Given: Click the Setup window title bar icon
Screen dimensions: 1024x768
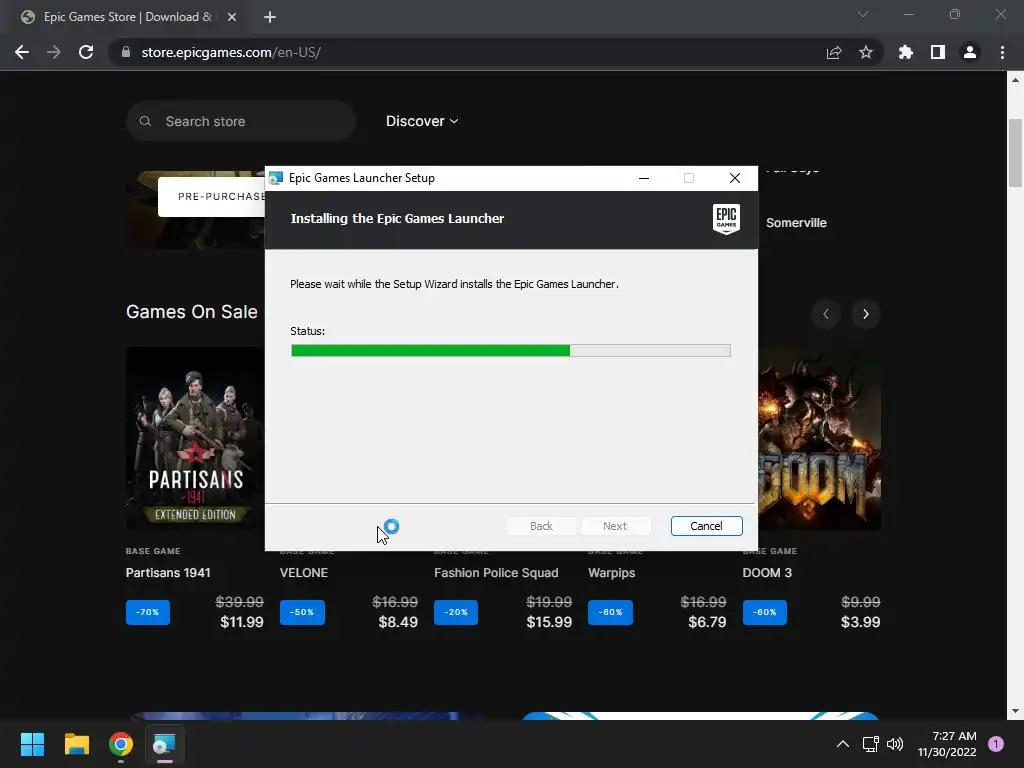Looking at the screenshot, I should [x=276, y=178].
